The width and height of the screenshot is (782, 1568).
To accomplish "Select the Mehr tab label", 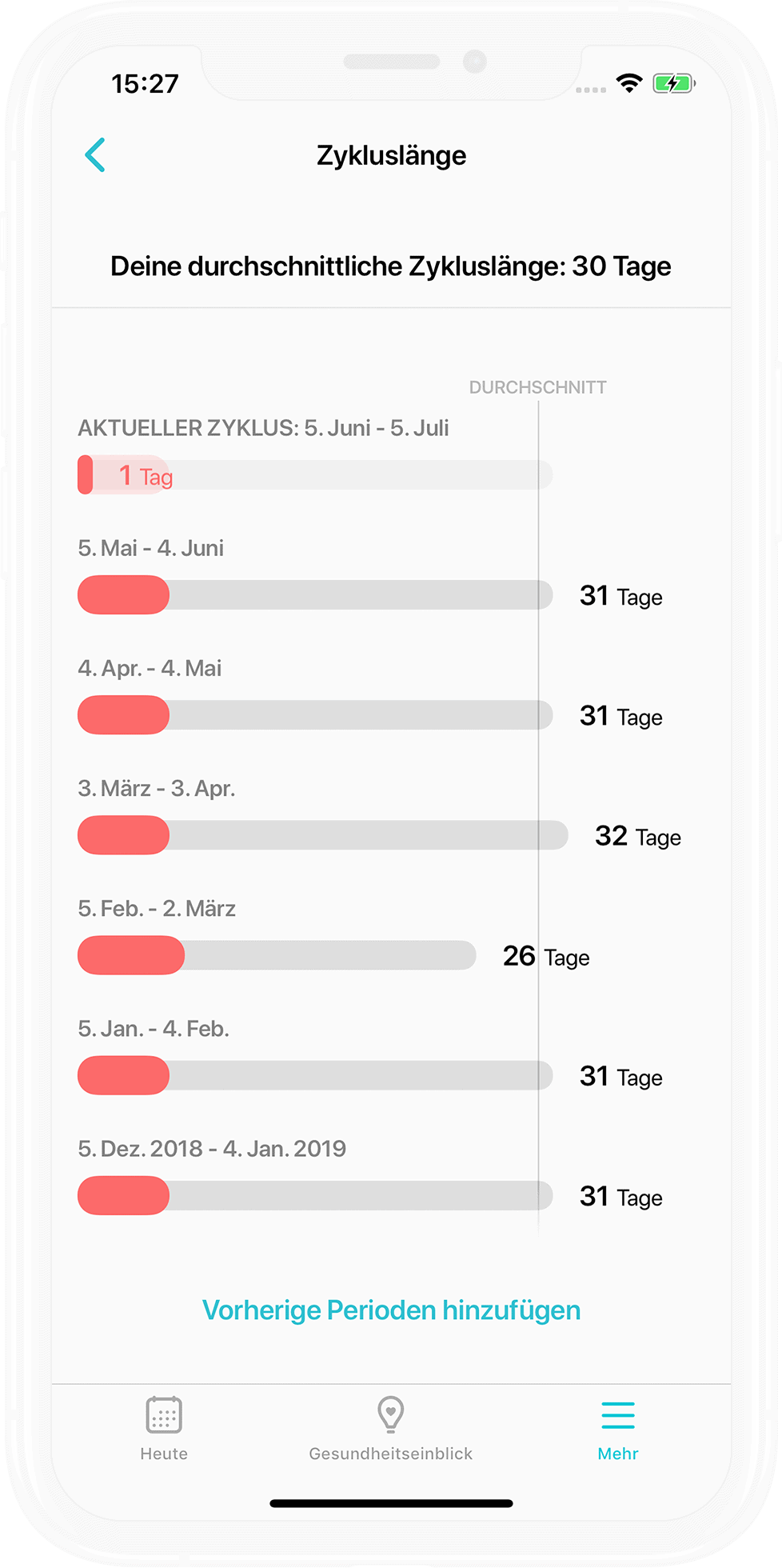I will coord(618,1454).
